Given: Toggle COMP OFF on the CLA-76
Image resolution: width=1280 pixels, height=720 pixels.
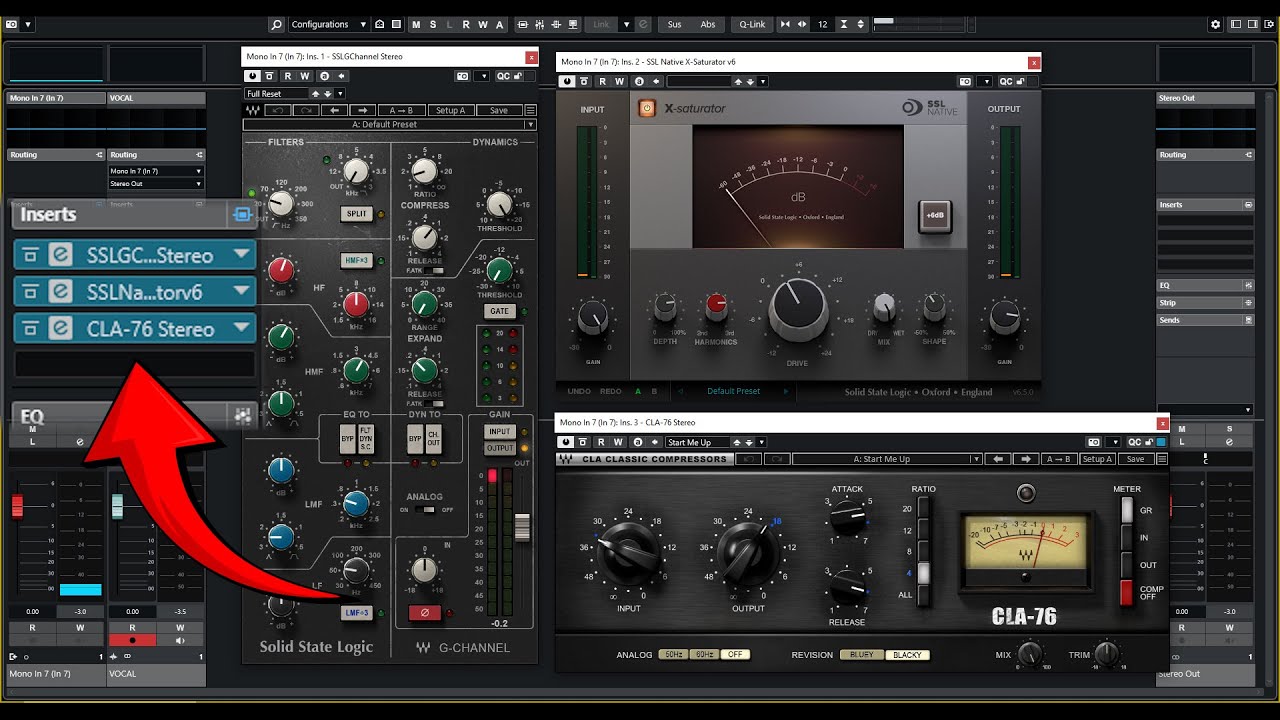Looking at the screenshot, I should point(1127,592).
